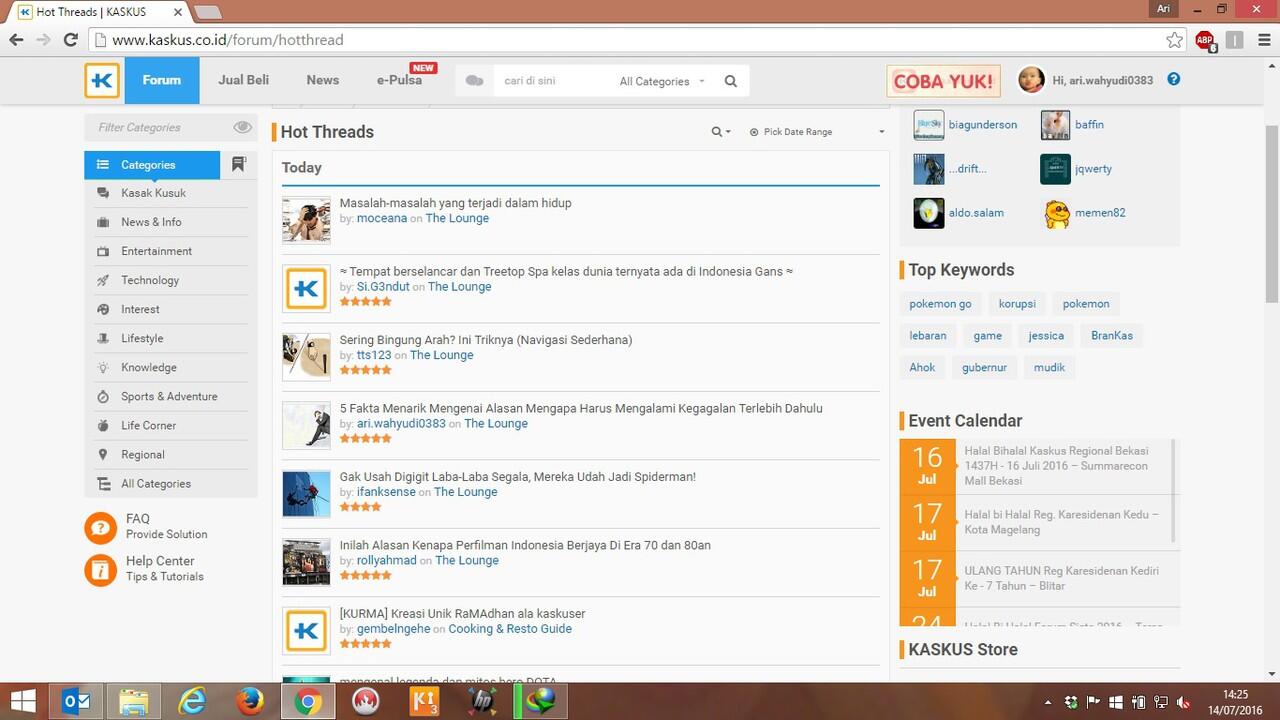Click the aldo.salam avatar image

(x=928, y=213)
